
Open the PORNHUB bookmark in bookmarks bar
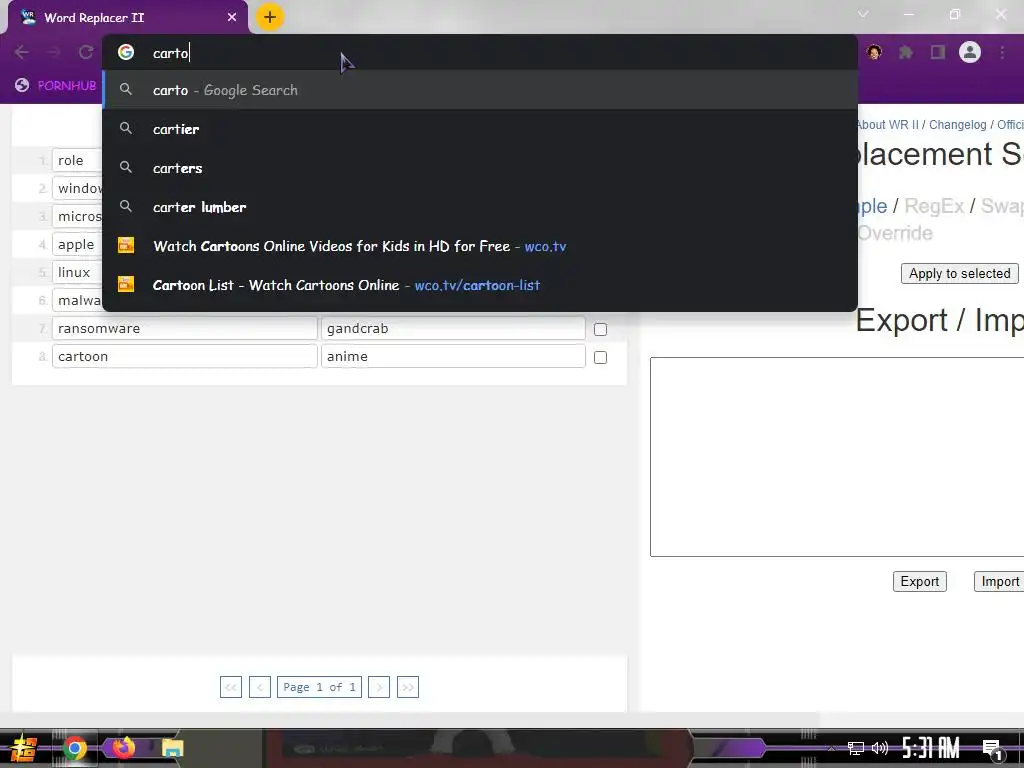pos(56,86)
